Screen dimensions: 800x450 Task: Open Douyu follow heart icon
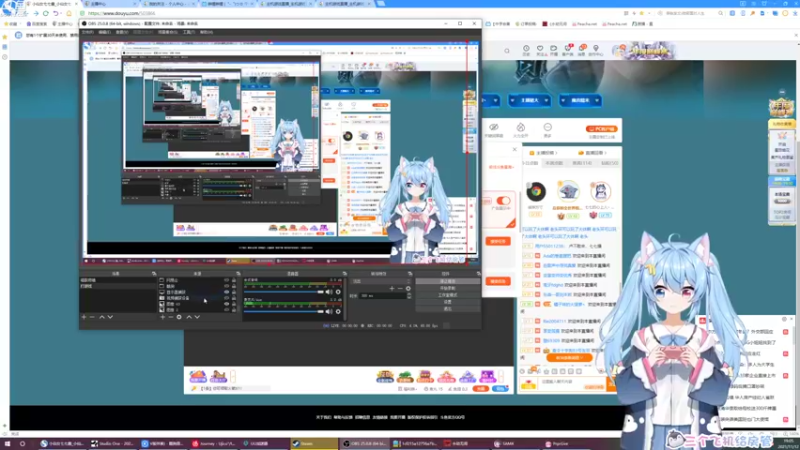tap(540, 50)
